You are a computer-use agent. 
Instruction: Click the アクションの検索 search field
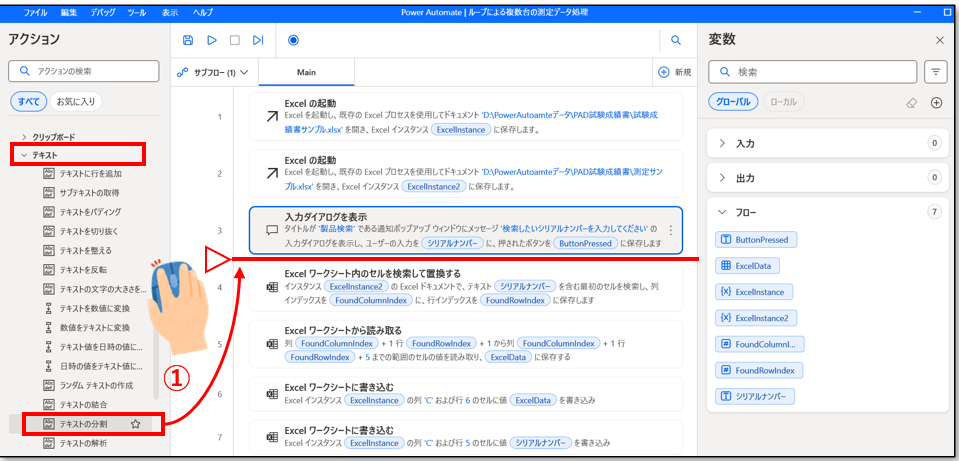(84, 71)
